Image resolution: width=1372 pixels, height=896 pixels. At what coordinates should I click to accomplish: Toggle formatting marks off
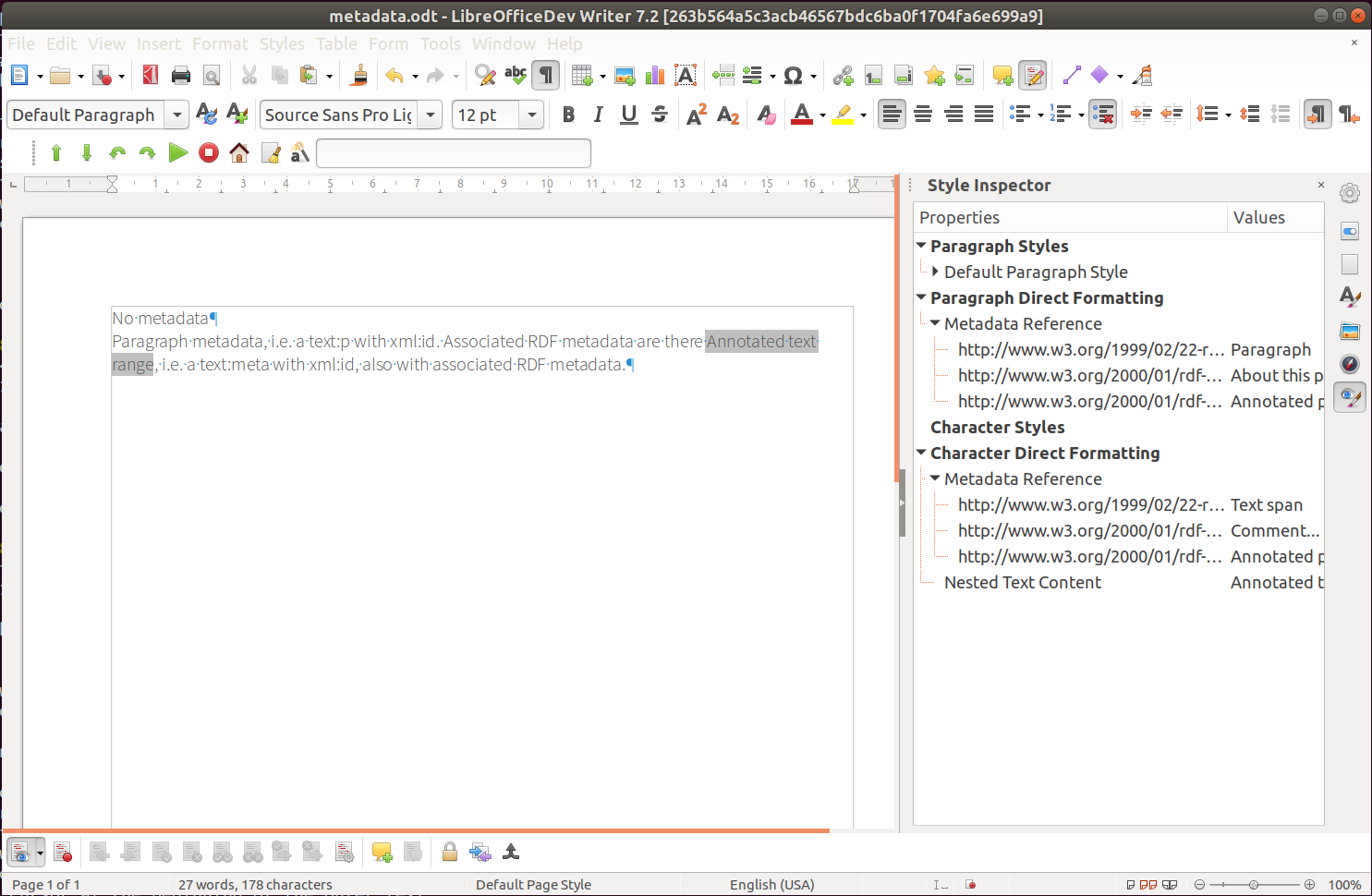pyautogui.click(x=545, y=75)
